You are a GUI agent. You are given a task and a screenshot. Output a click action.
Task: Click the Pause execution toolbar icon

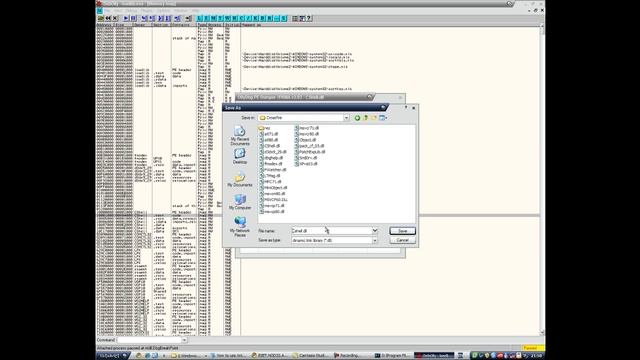pyautogui.click(x=133, y=18)
